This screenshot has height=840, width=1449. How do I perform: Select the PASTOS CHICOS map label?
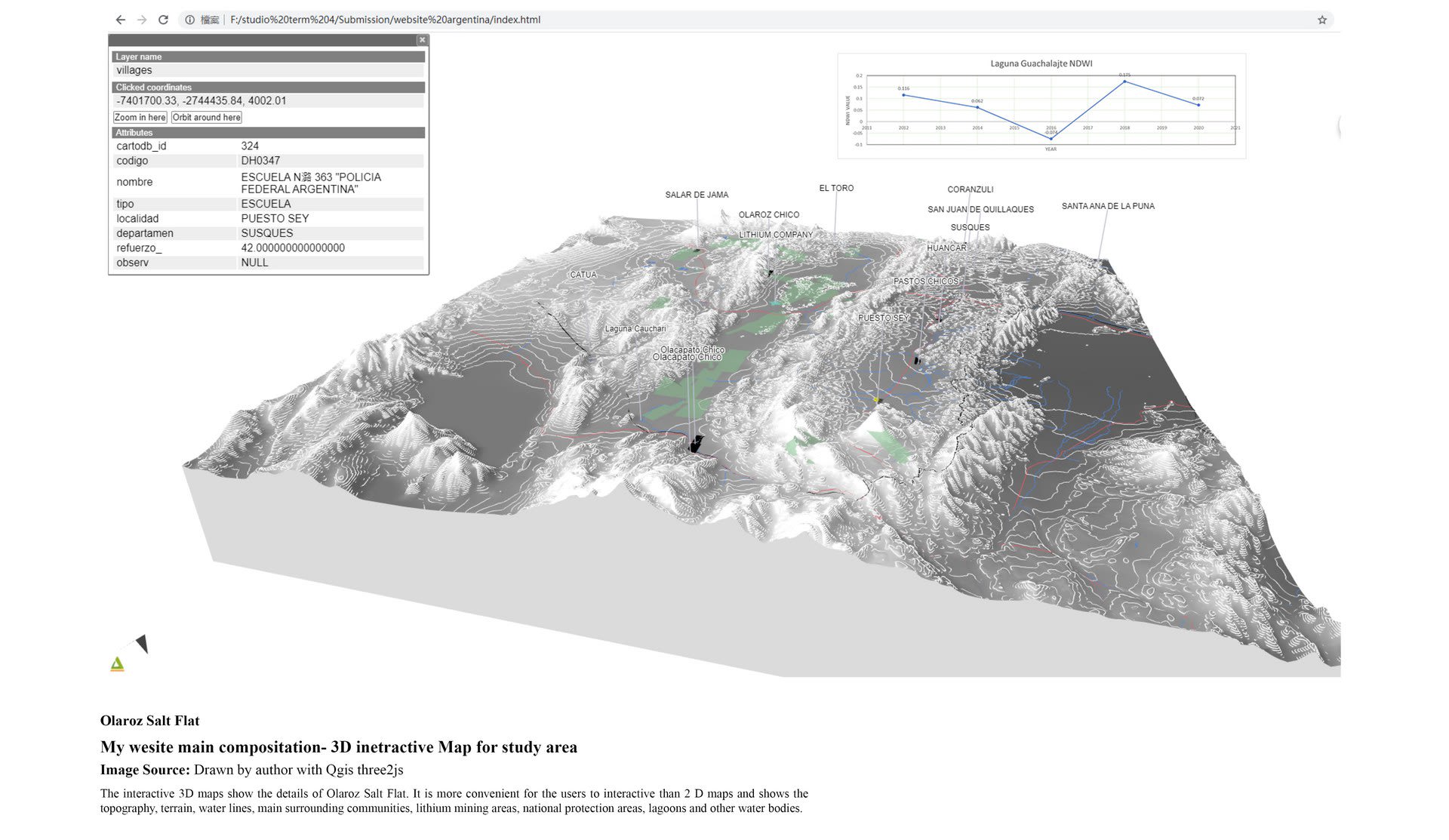926,282
